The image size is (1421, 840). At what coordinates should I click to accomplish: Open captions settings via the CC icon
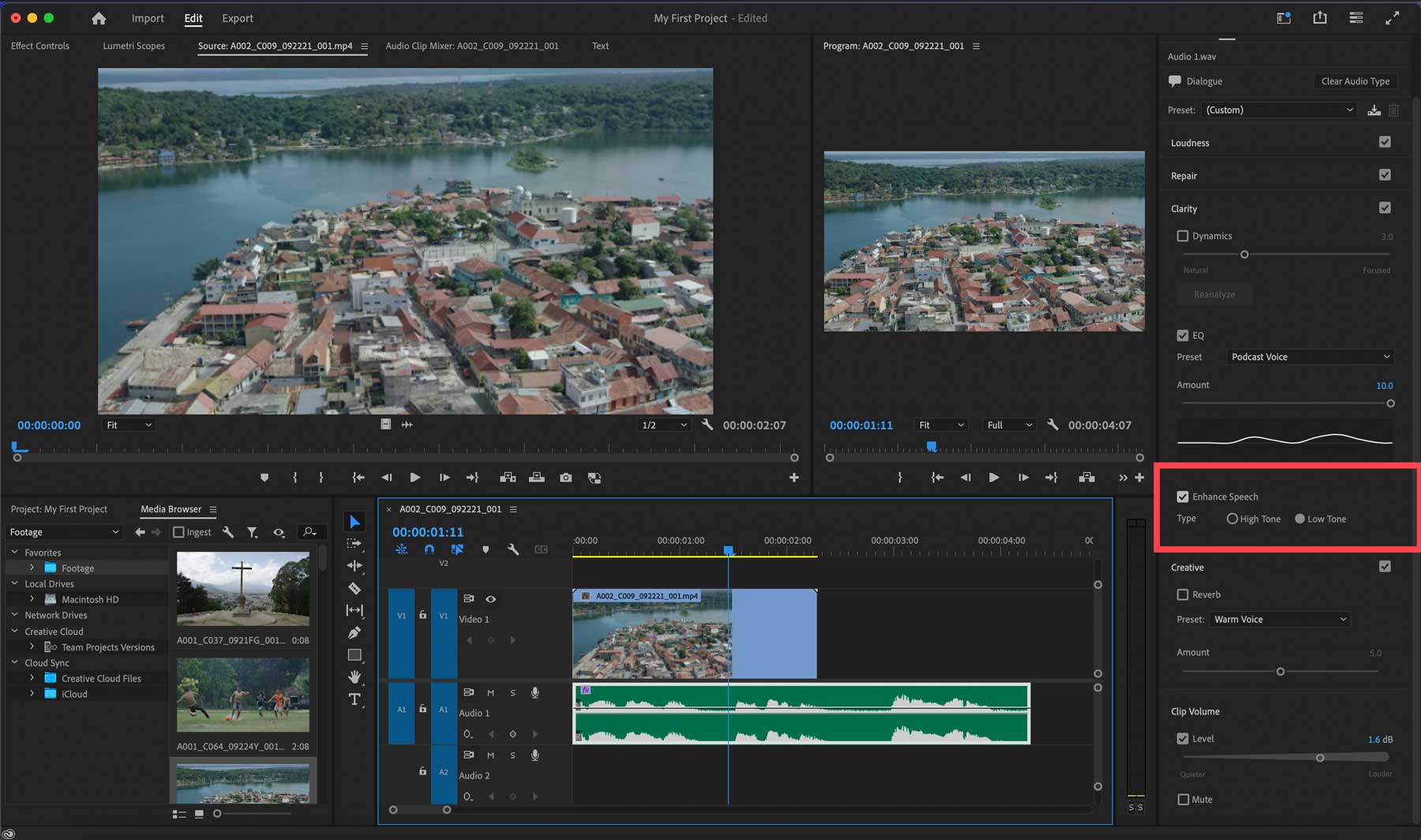[x=542, y=549]
